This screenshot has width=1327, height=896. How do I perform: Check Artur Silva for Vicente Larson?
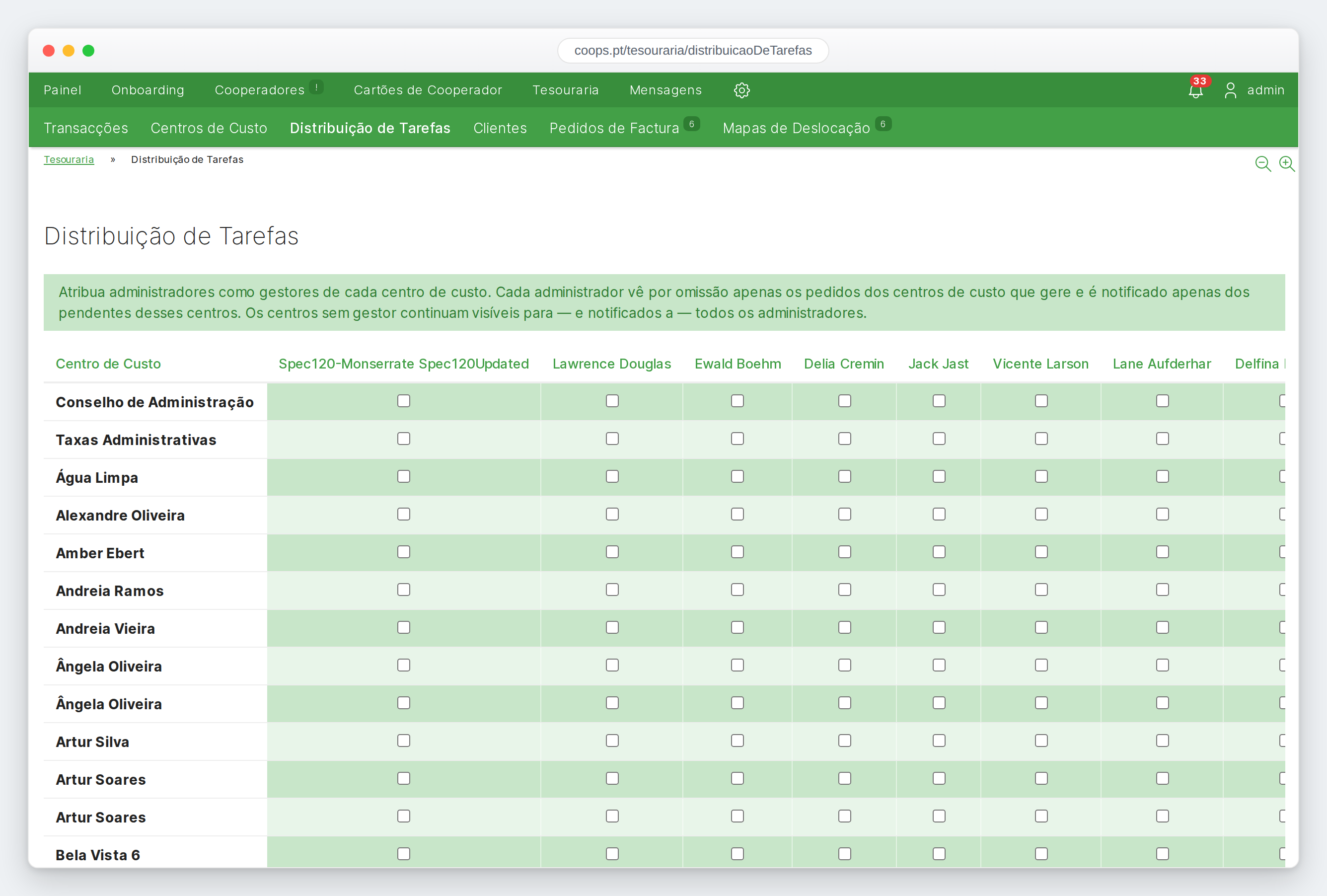(1041, 741)
